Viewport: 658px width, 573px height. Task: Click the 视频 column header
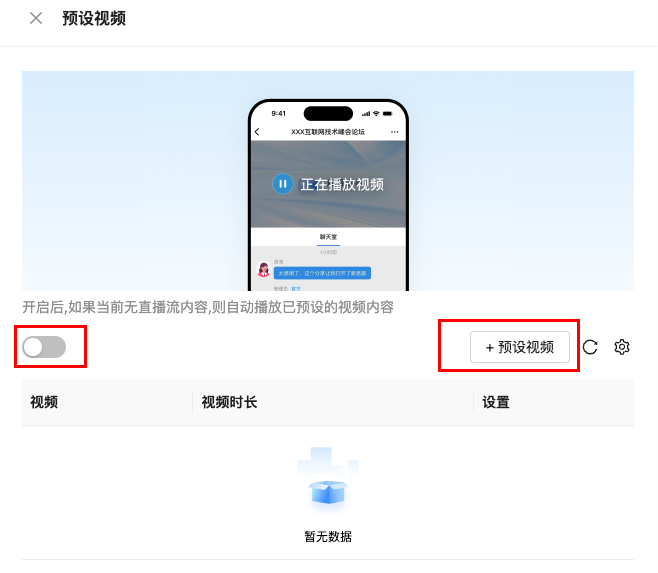[x=44, y=402]
